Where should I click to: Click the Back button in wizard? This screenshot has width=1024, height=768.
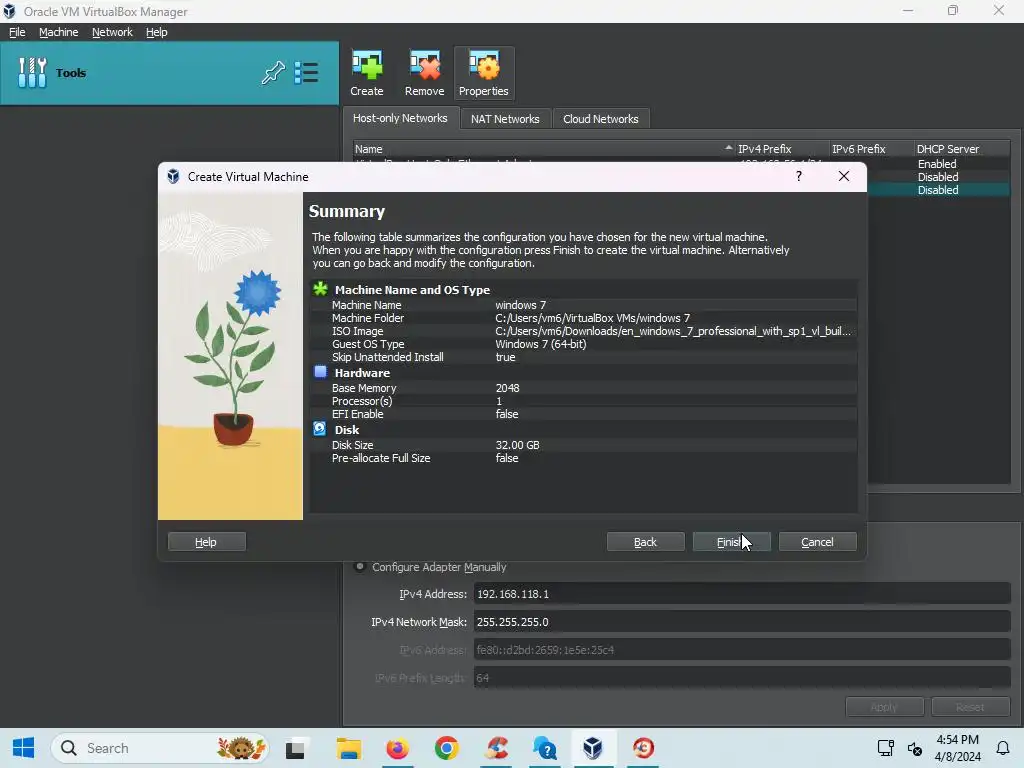[x=645, y=542]
